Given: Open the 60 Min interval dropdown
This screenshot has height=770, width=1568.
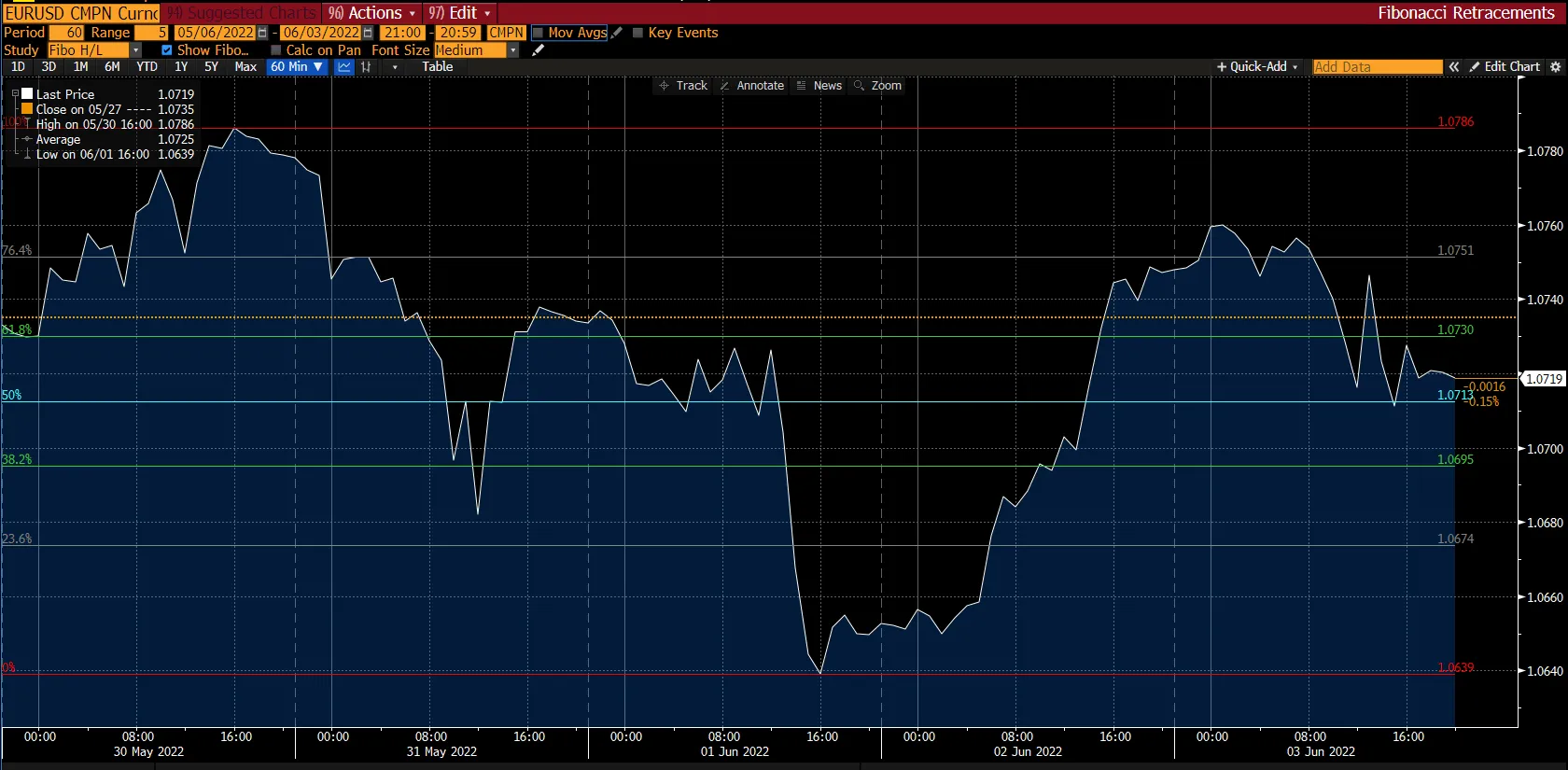Looking at the screenshot, I should point(297,67).
